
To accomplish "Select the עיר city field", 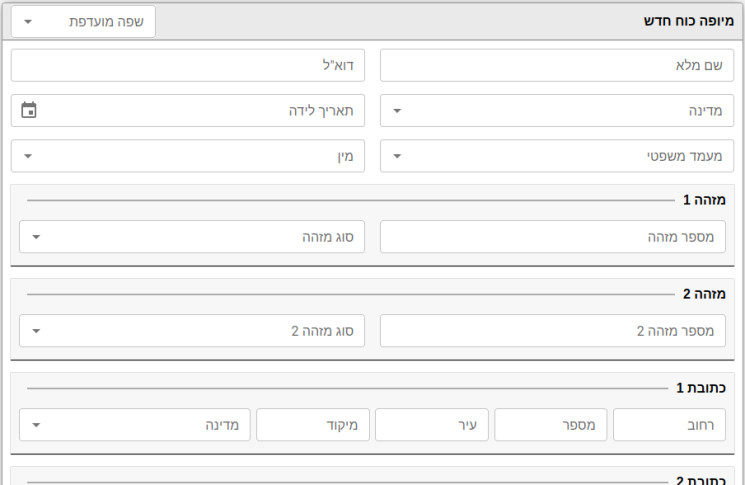I will coord(432,425).
